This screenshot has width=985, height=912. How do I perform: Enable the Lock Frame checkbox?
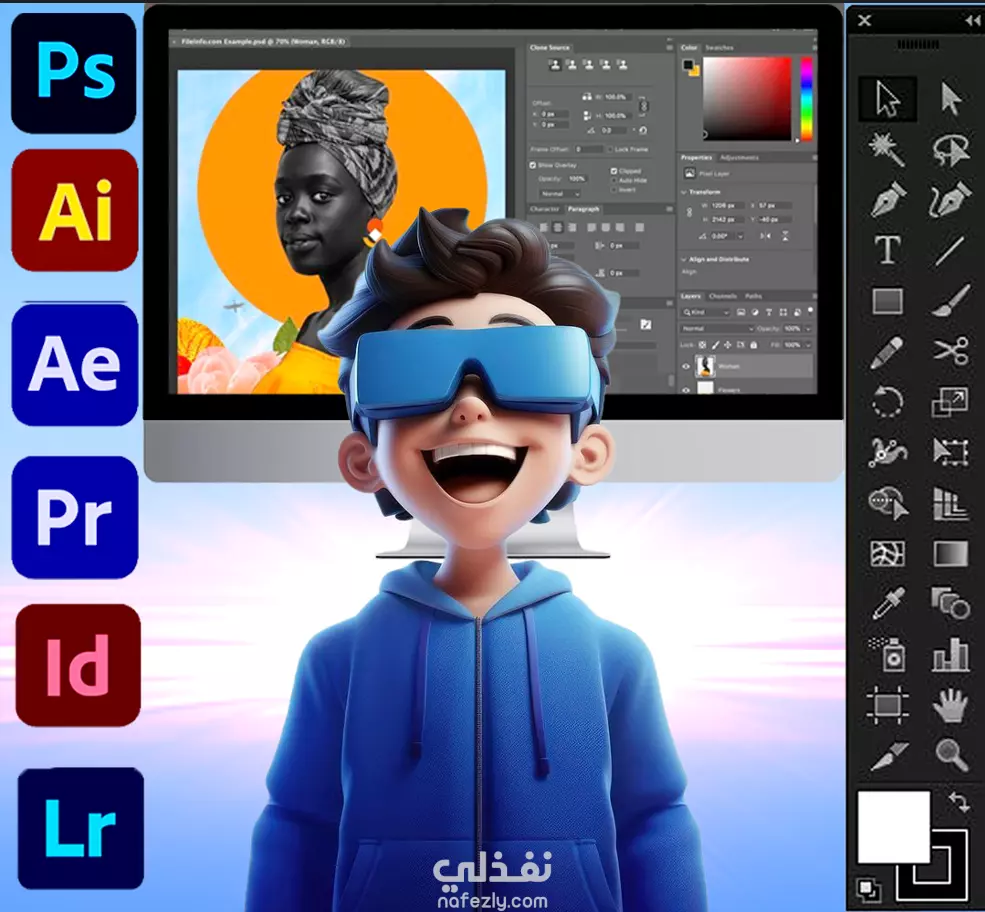click(x=609, y=149)
